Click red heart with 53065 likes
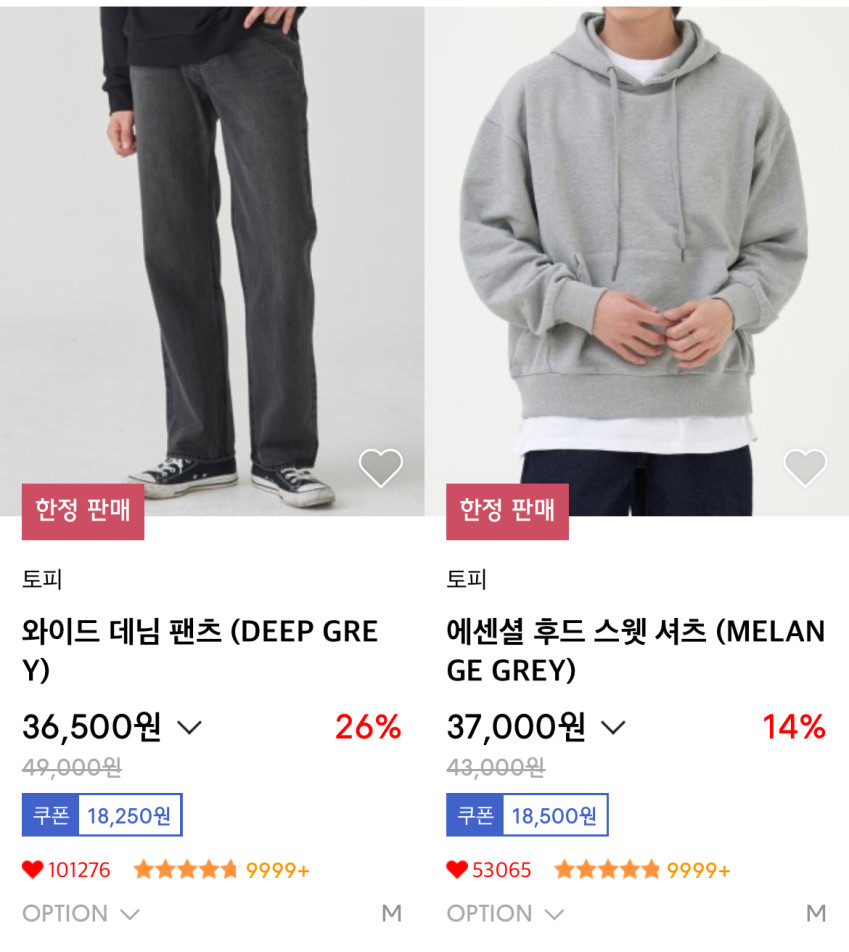The height and width of the screenshot is (952, 849). 457,870
